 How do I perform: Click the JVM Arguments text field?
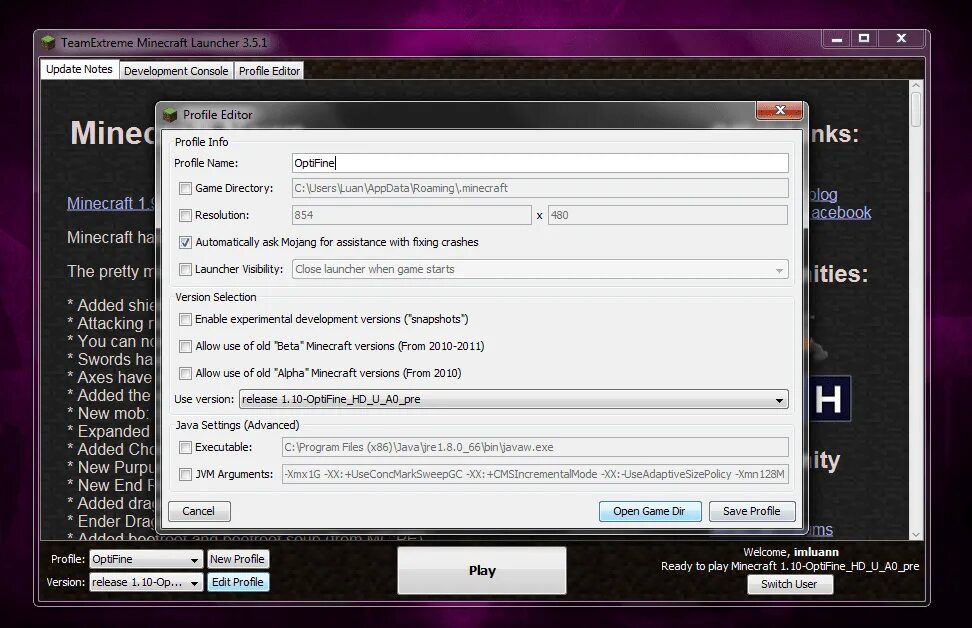(535, 474)
